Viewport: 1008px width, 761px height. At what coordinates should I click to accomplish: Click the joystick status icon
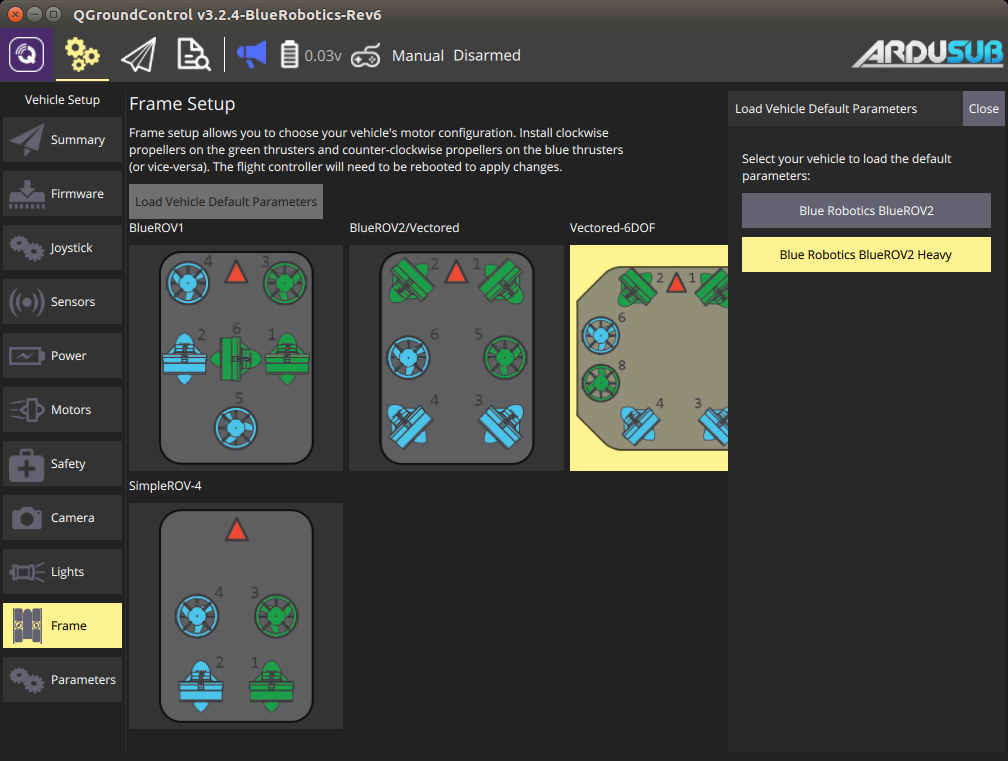366,56
